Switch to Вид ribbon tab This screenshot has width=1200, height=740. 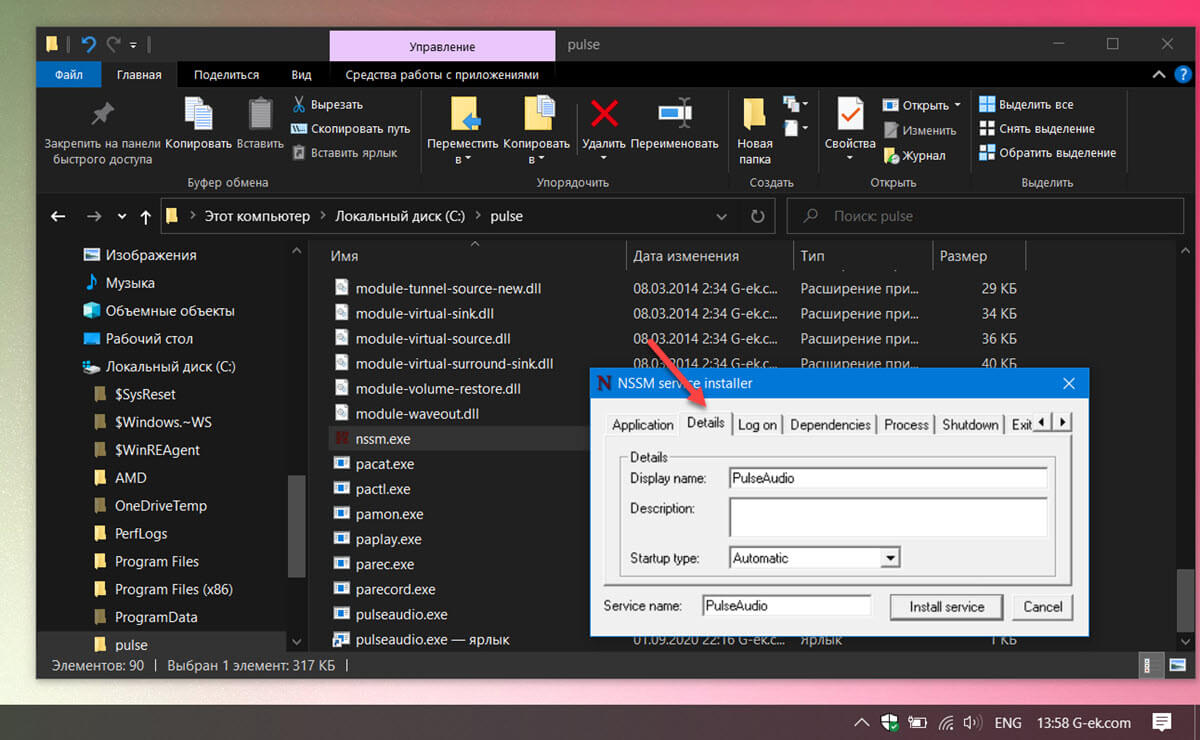point(301,75)
